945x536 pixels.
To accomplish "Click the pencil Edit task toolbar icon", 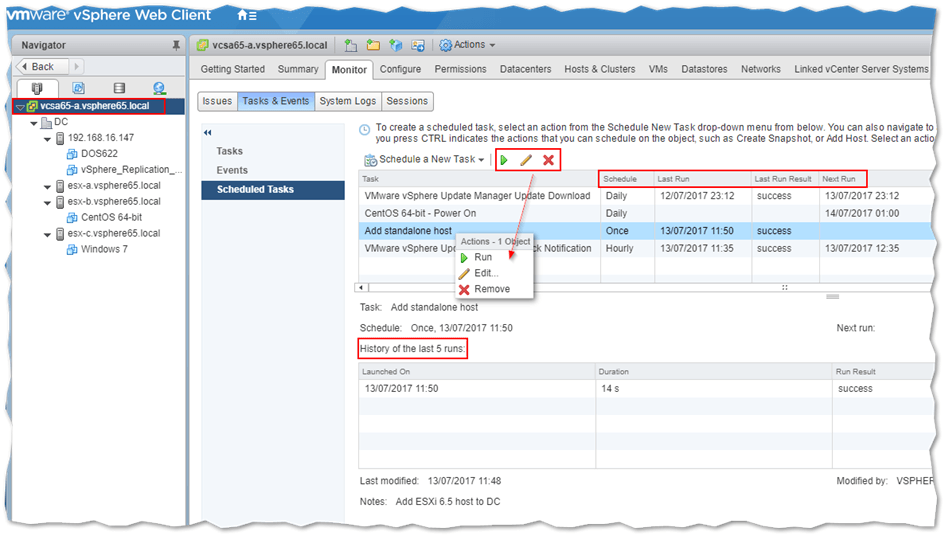I will click(x=526, y=160).
